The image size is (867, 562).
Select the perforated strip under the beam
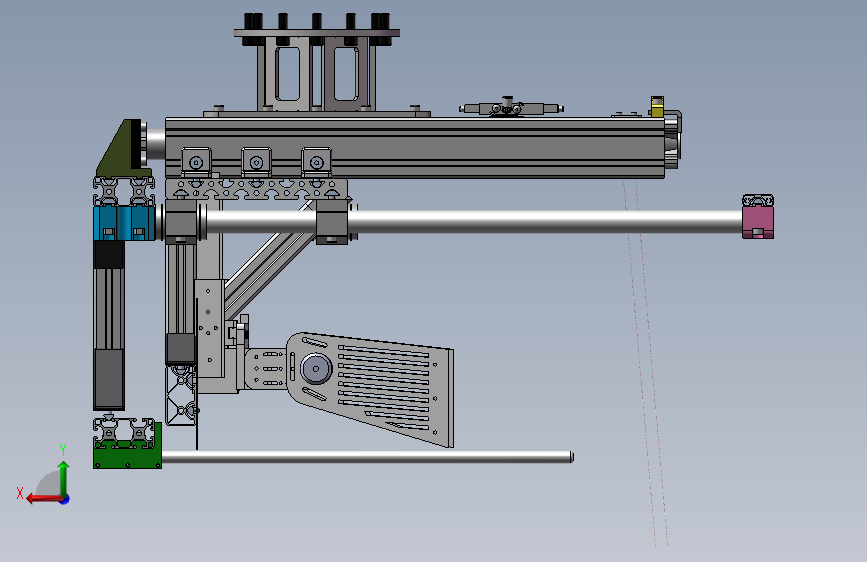(x=257, y=189)
